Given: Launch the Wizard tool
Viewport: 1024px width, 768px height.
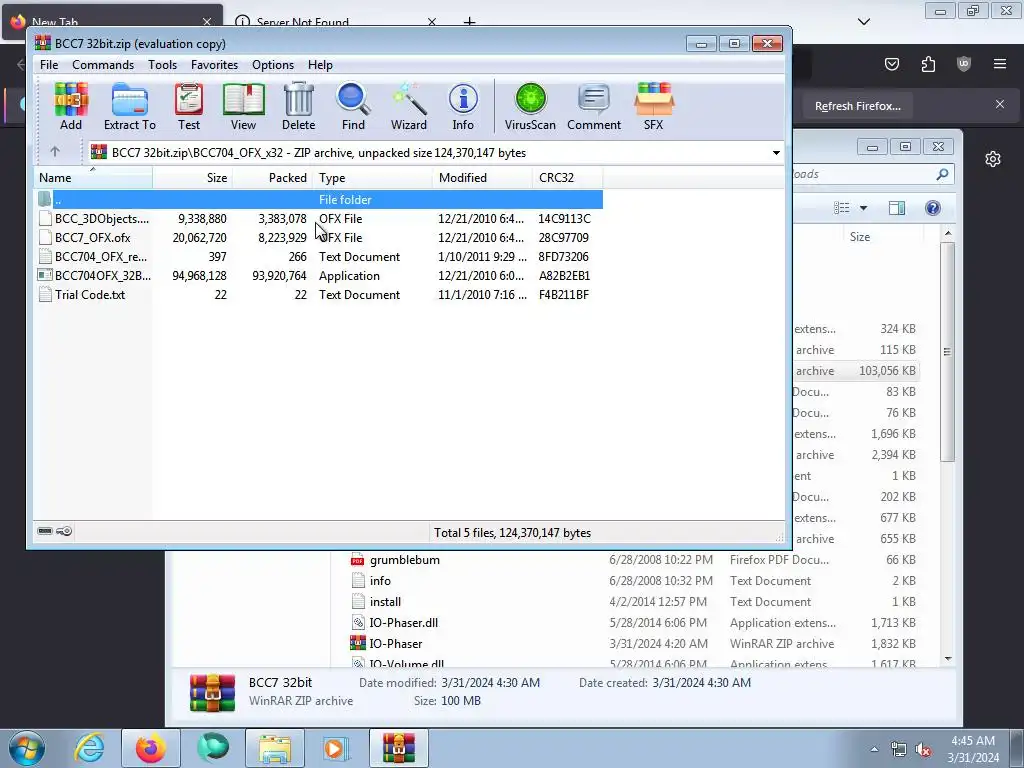Looking at the screenshot, I should (x=409, y=106).
